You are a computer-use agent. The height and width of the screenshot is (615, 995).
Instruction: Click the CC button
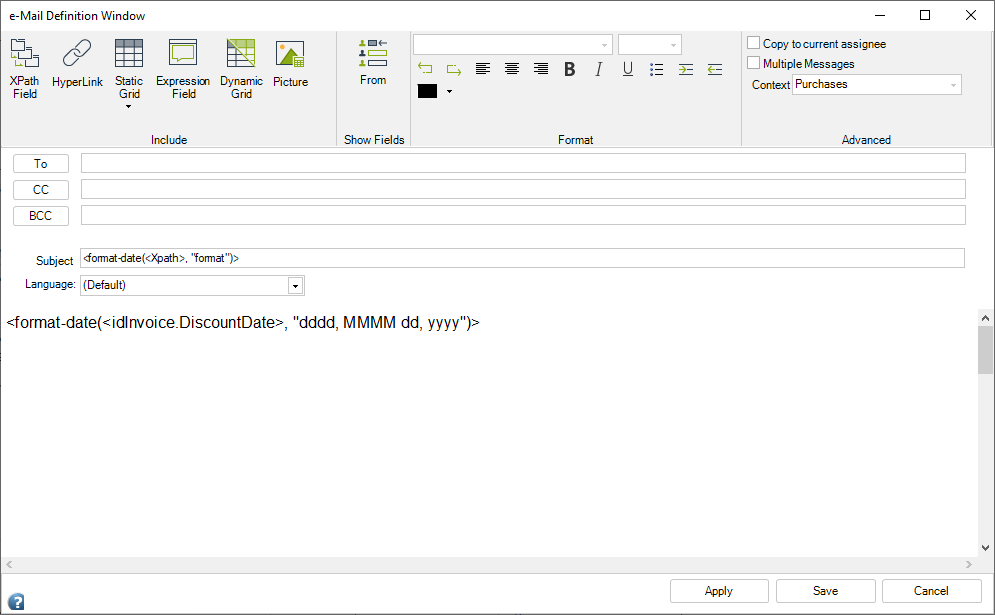41,190
